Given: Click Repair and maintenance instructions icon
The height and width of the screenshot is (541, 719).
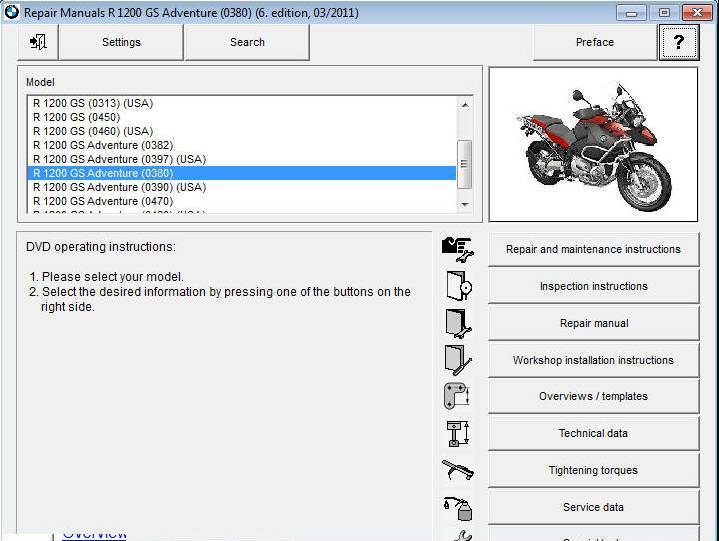Looking at the screenshot, I should [458, 249].
